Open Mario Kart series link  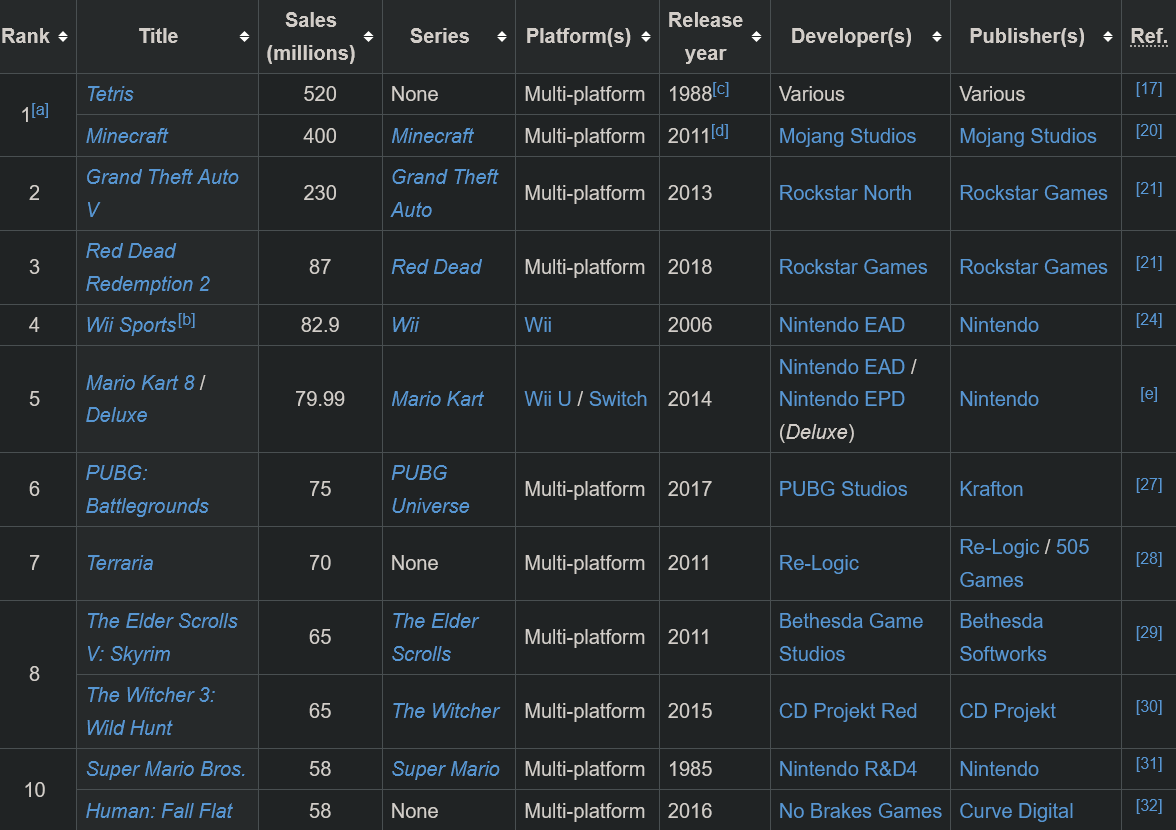437,400
